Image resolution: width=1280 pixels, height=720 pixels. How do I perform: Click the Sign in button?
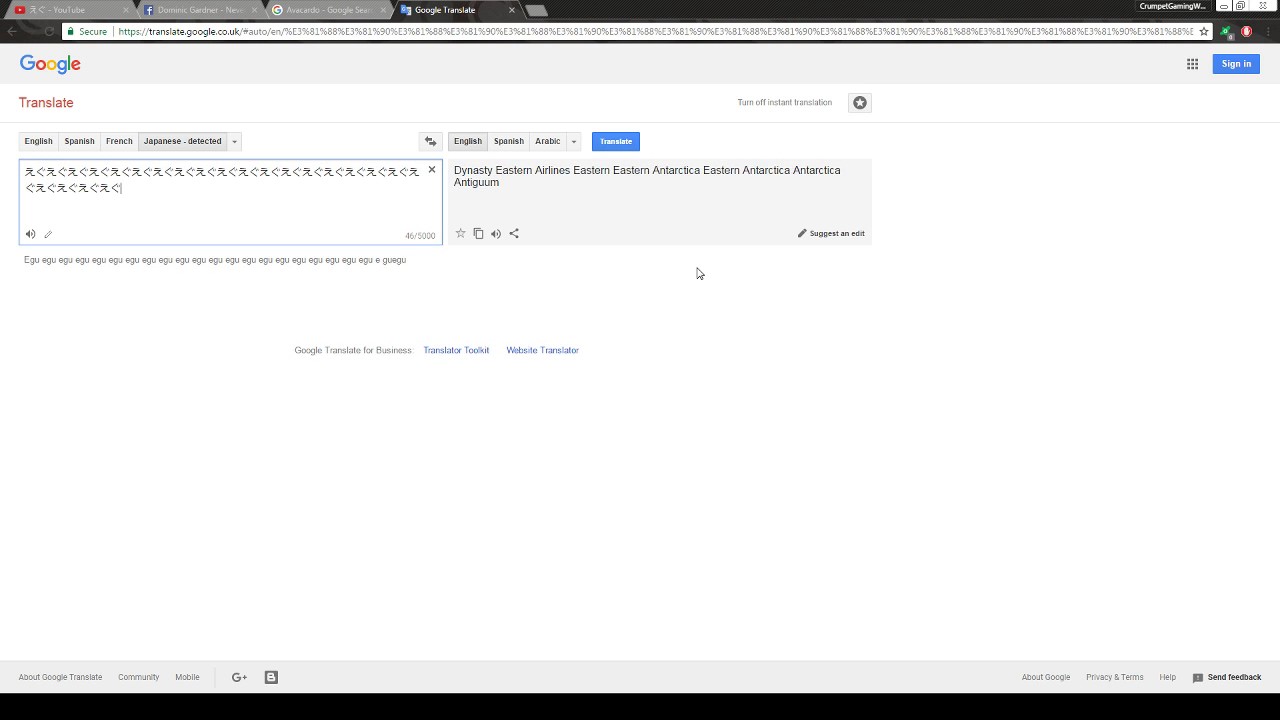coord(1236,64)
